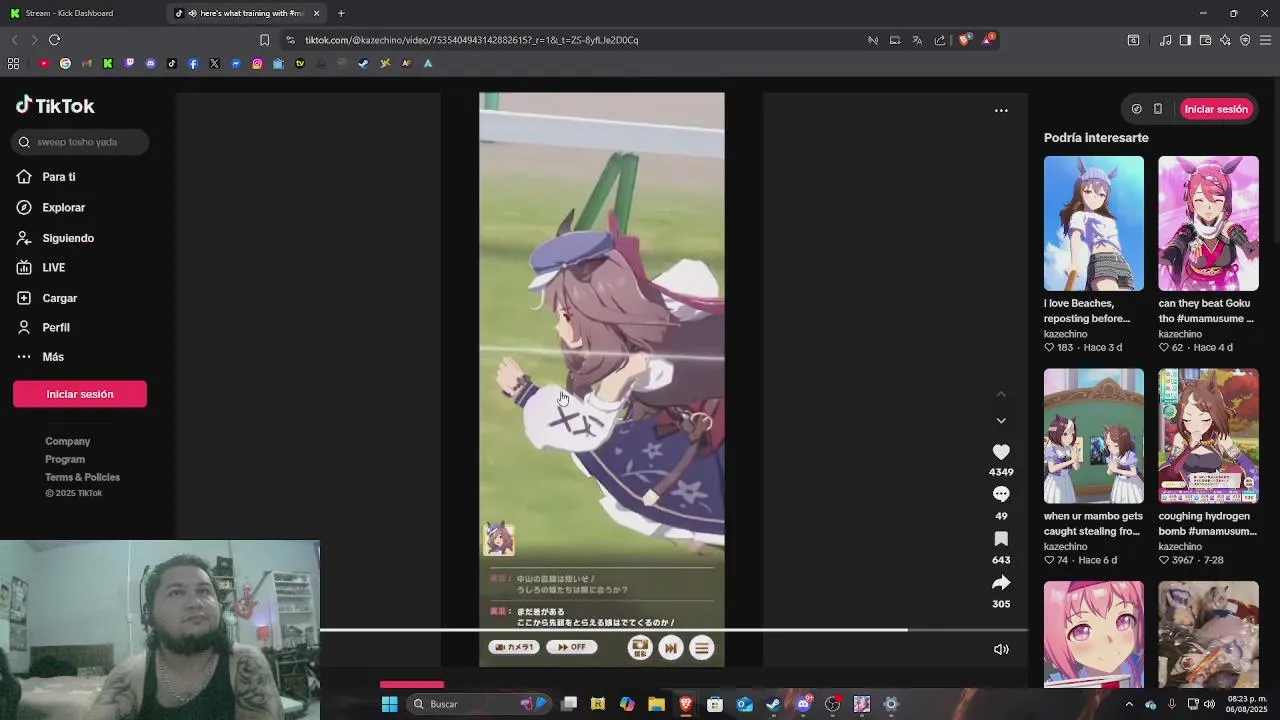
Task: Open Steam from the taskbar
Action: 773,704
